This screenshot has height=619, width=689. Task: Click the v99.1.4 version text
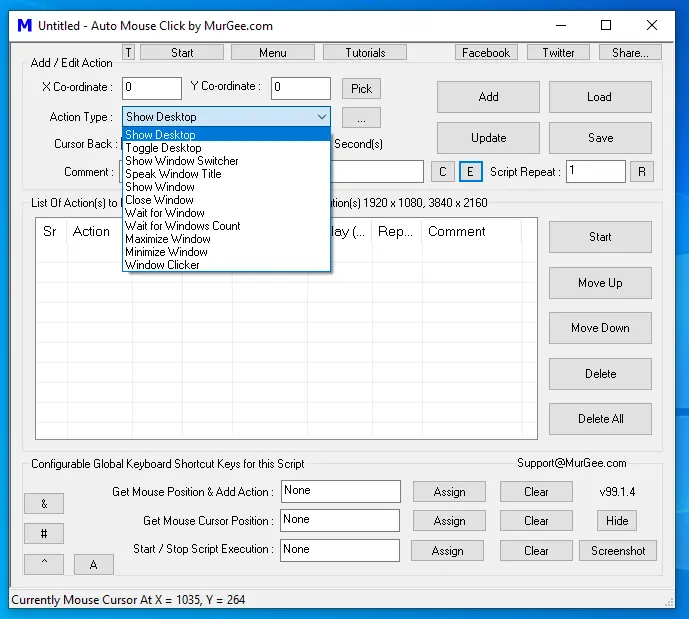(x=617, y=492)
